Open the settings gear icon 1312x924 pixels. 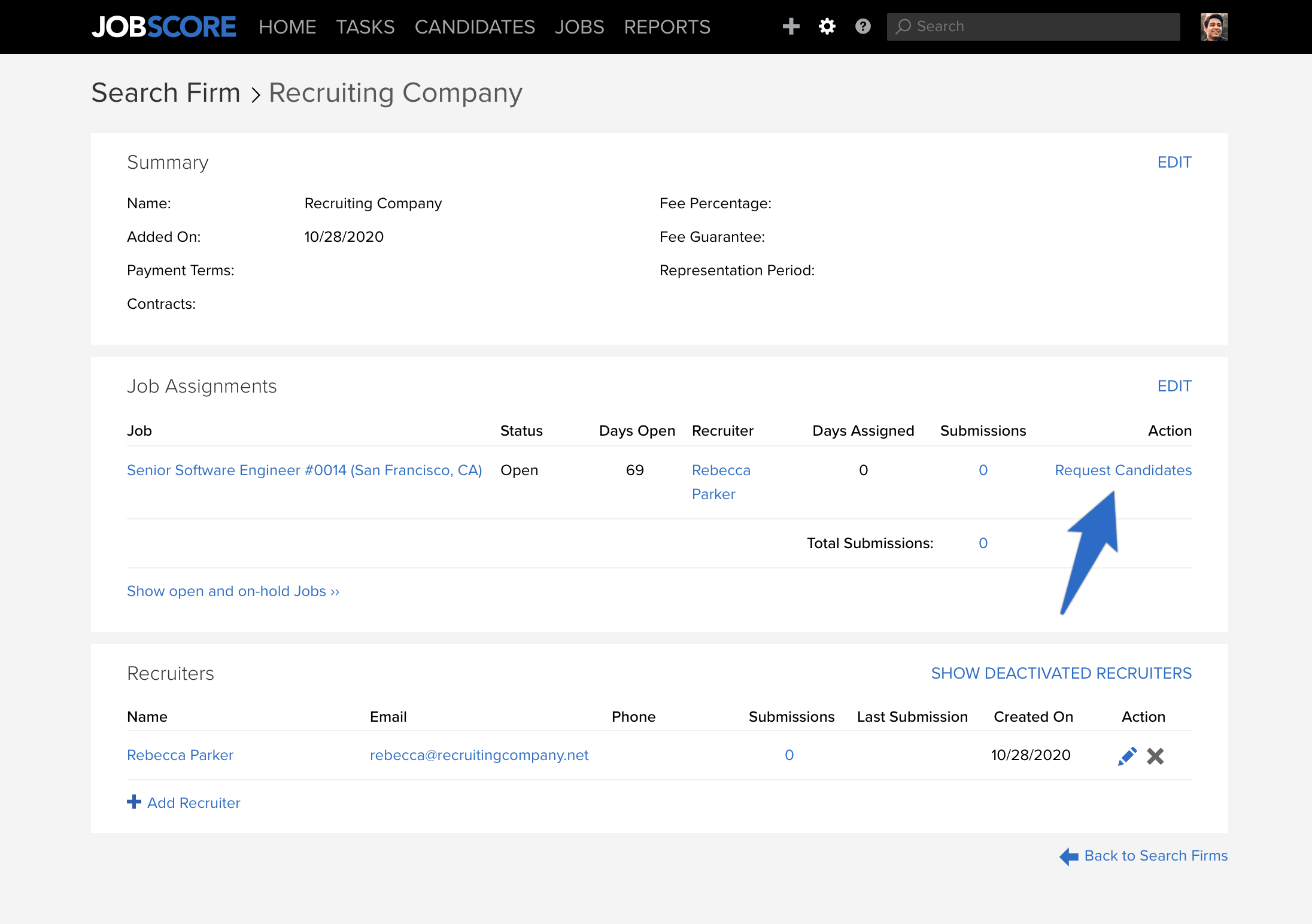point(827,26)
